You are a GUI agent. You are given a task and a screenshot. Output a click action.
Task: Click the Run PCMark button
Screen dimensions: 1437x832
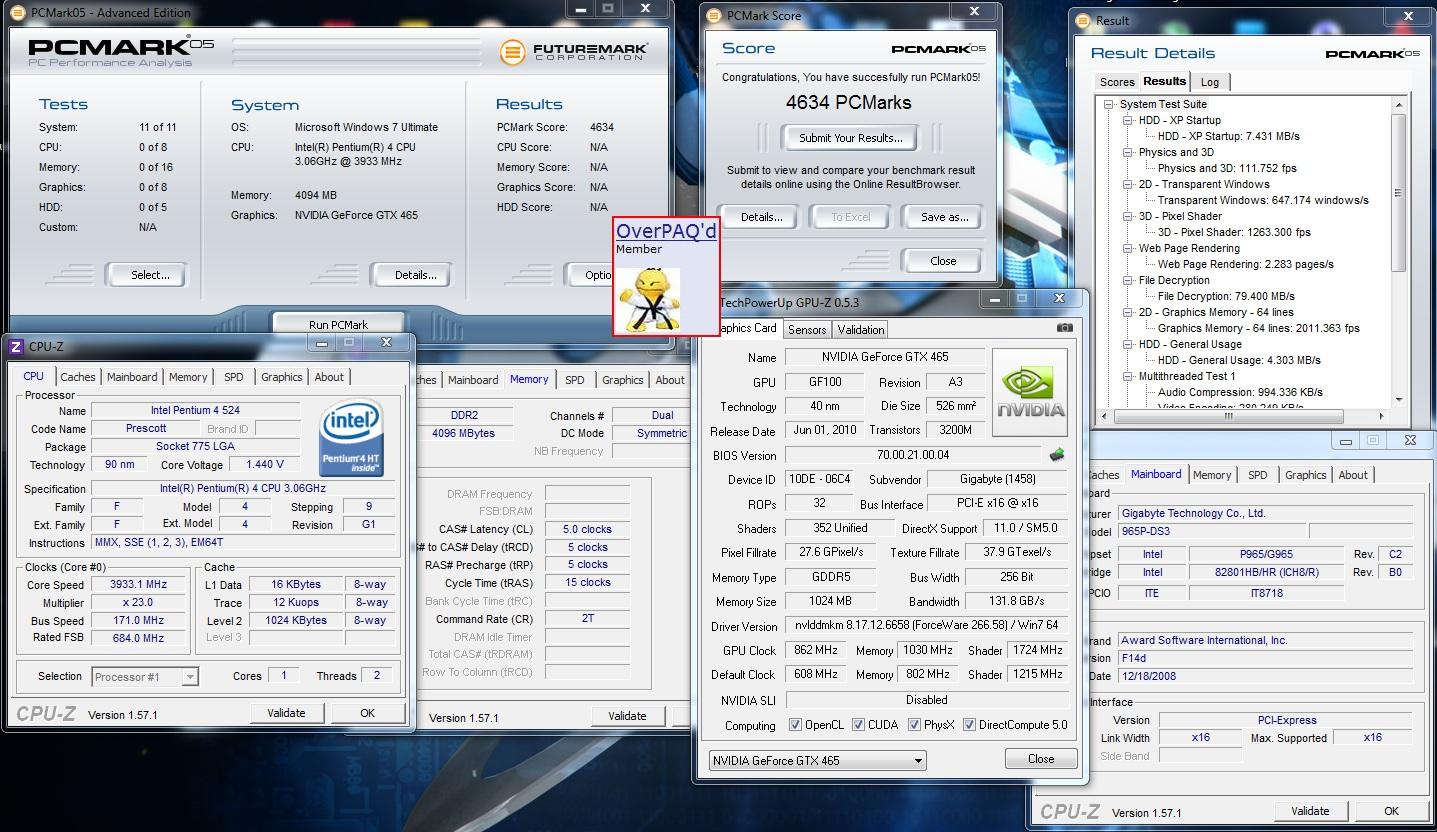338,324
